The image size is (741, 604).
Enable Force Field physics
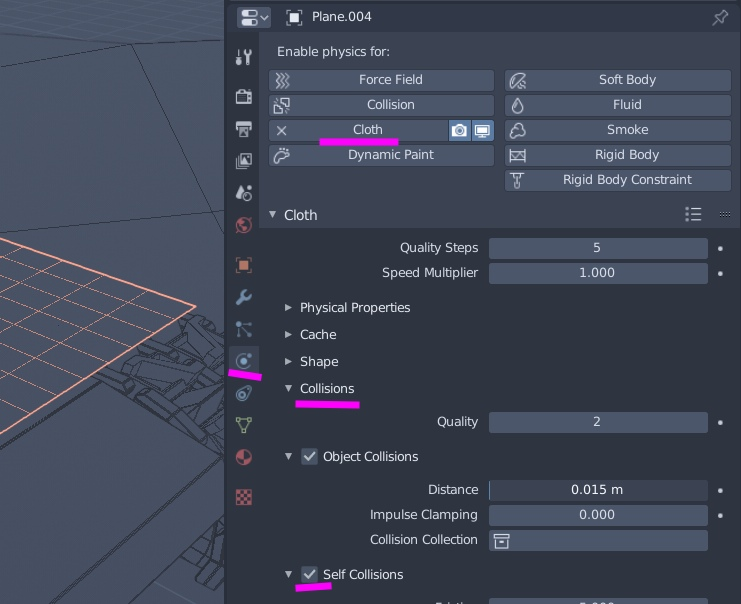point(381,80)
